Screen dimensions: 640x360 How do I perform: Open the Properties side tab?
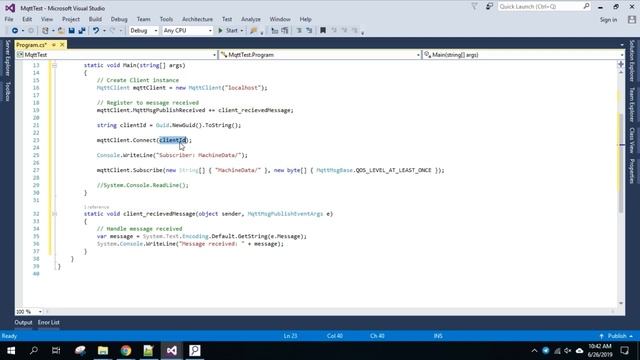click(632, 171)
